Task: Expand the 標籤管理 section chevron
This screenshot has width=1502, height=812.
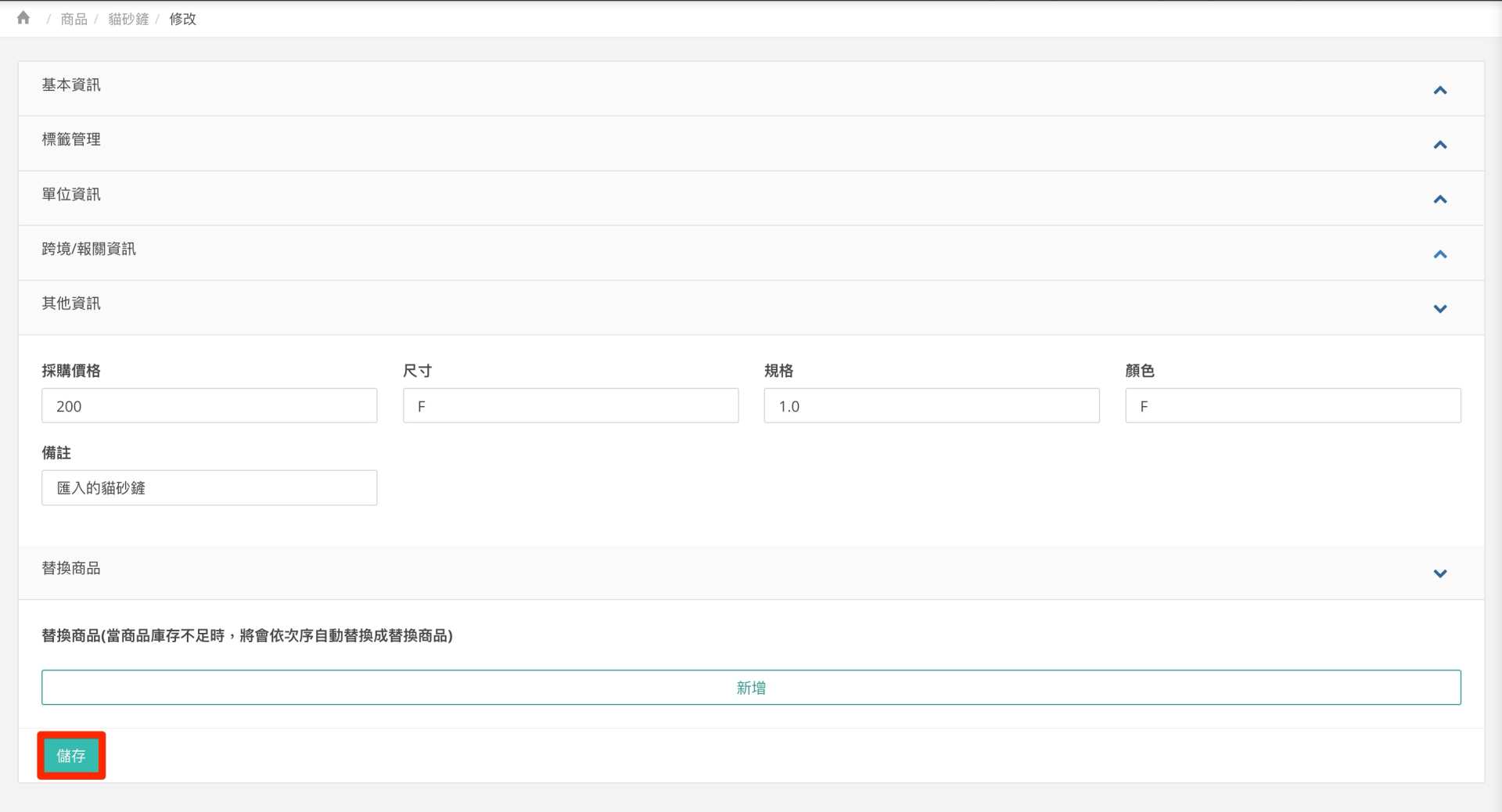Action: (1439, 145)
